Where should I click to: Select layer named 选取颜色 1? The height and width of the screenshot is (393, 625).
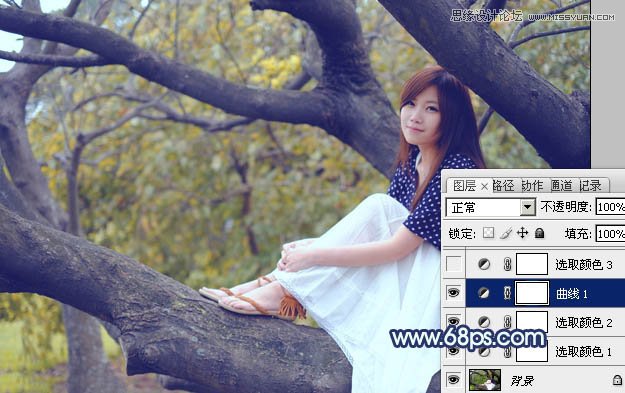tap(584, 351)
